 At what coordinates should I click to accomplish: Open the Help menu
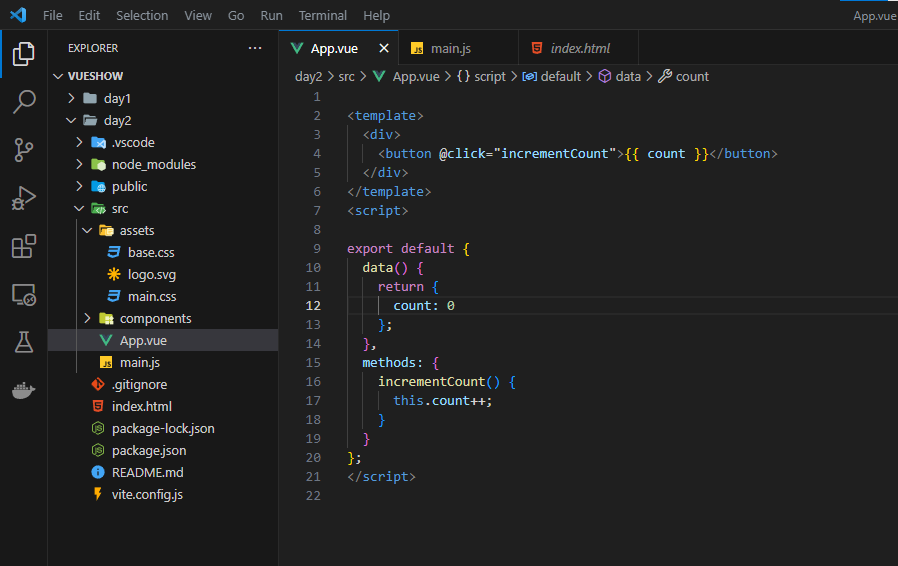pos(376,15)
